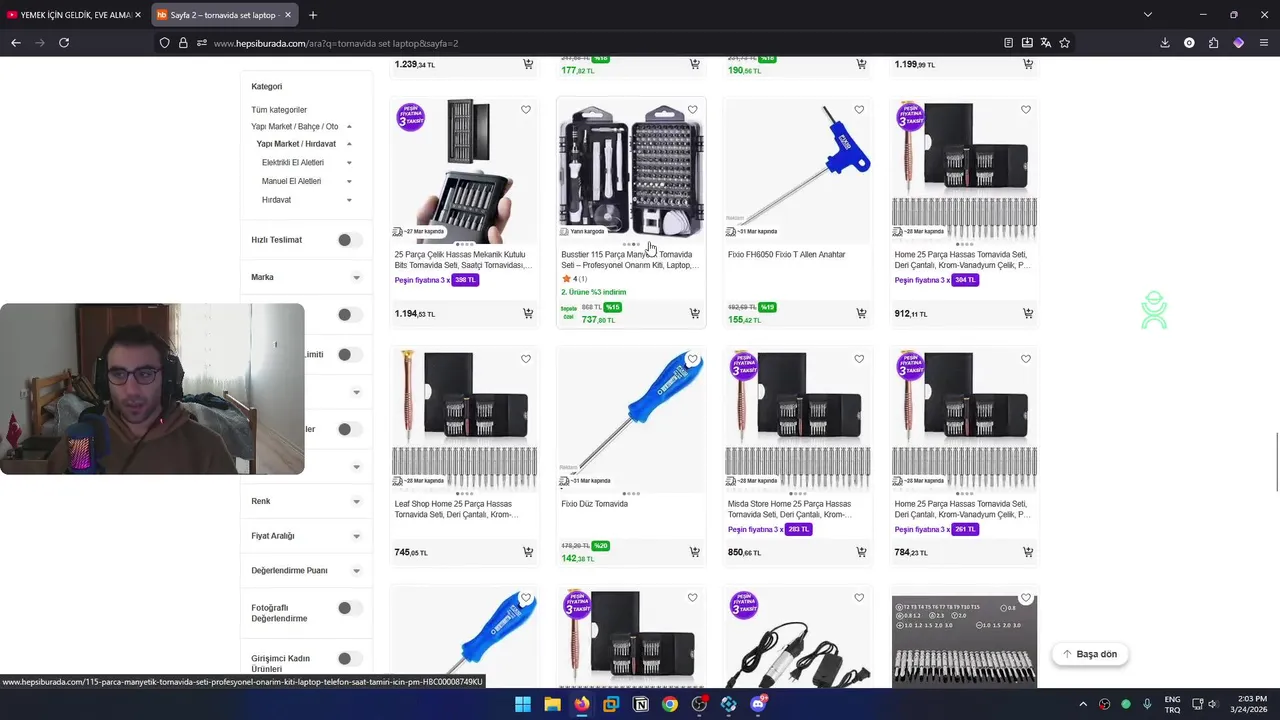The height and width of the screenshot is (720, 1280).
Task: Toggle Hızlı Teslimat filter
Action: click(349, 240)
